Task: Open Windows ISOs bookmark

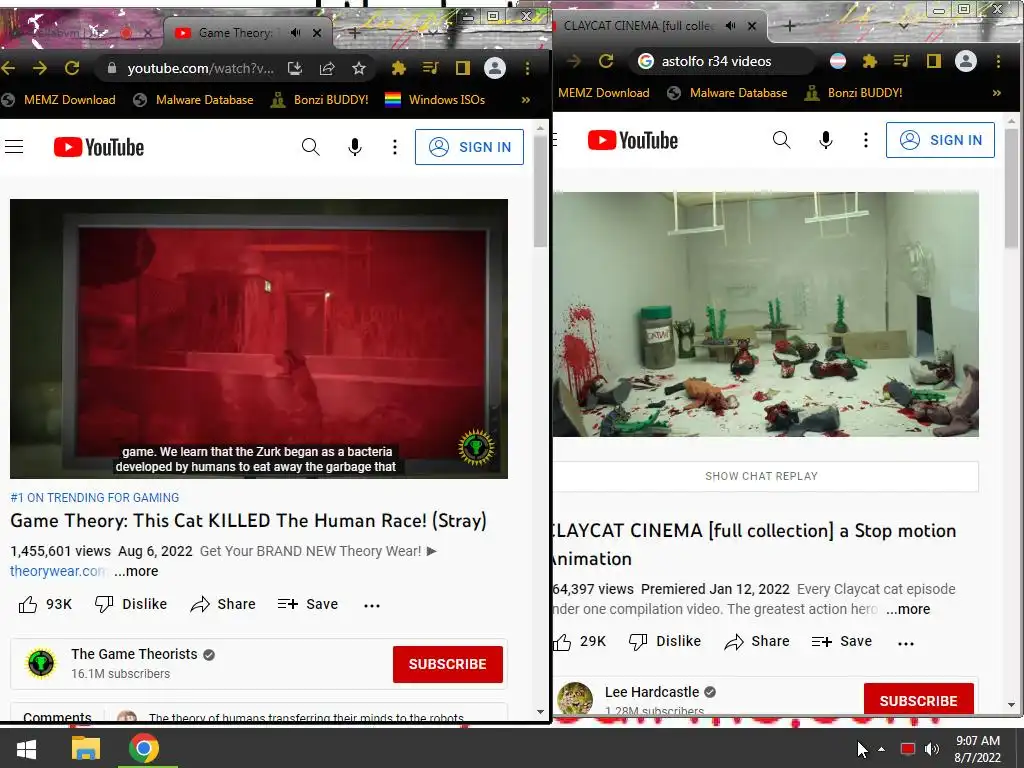Action: [435, 100]
